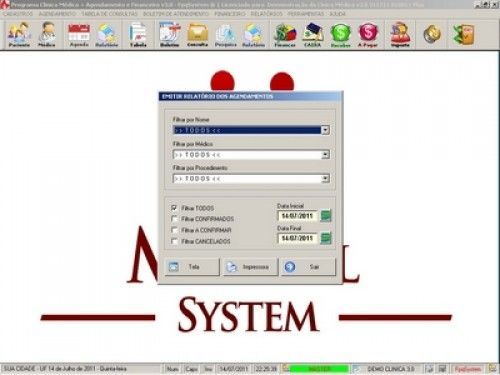Image resolution: width=500 pixels, height=375 pixels.
Task: Click the green MASTER status bar indicator
Action: point(319,369)
